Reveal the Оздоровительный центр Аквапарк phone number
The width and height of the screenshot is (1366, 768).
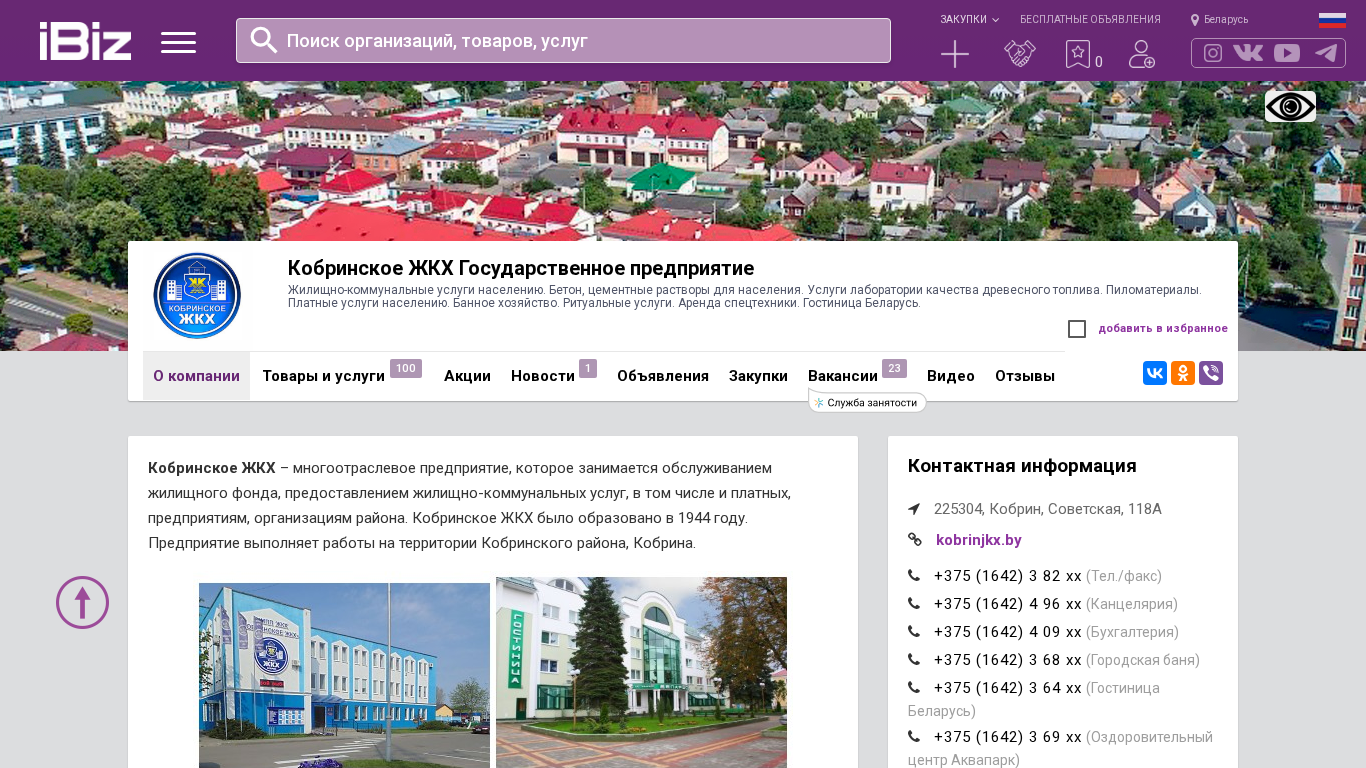[1008, 737]
